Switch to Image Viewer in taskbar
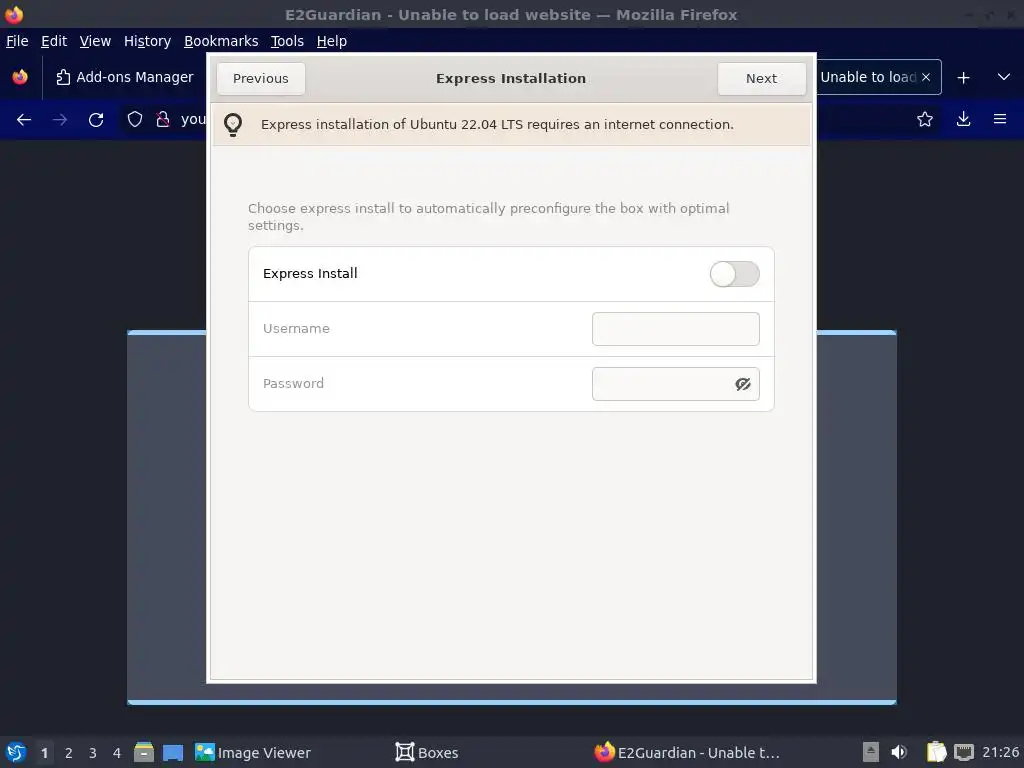Image resolution: width=1024 pixels, height=768 pixels. 252,752
